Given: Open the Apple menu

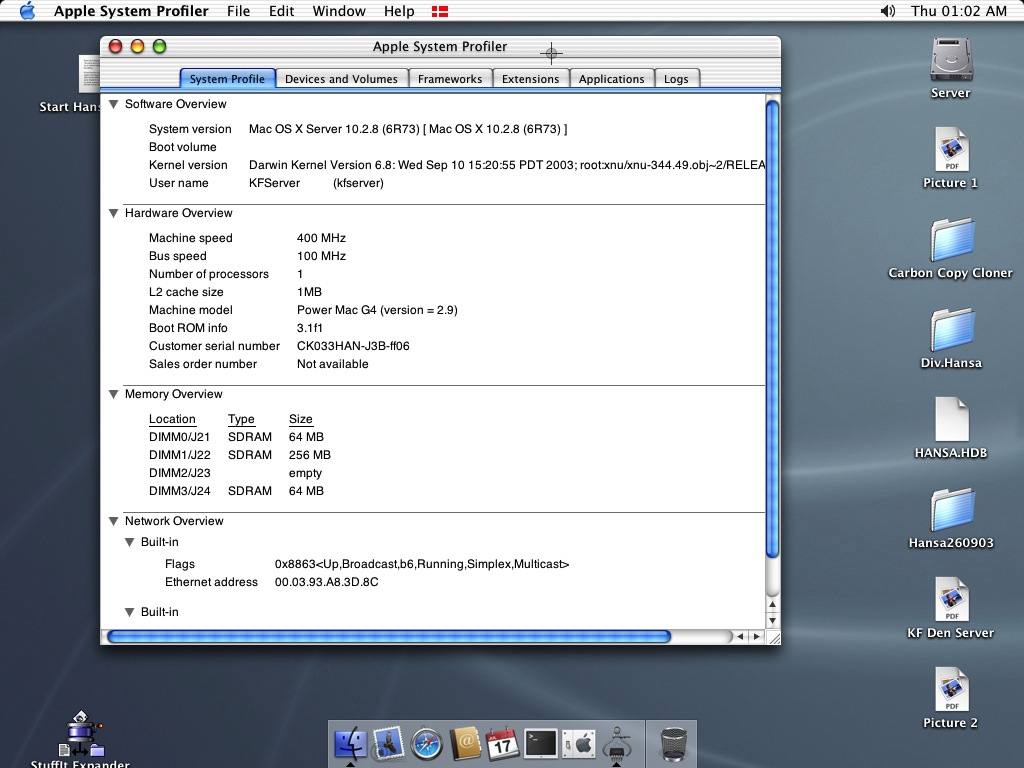Looking at the screenshot, I should tap(27, 11).
